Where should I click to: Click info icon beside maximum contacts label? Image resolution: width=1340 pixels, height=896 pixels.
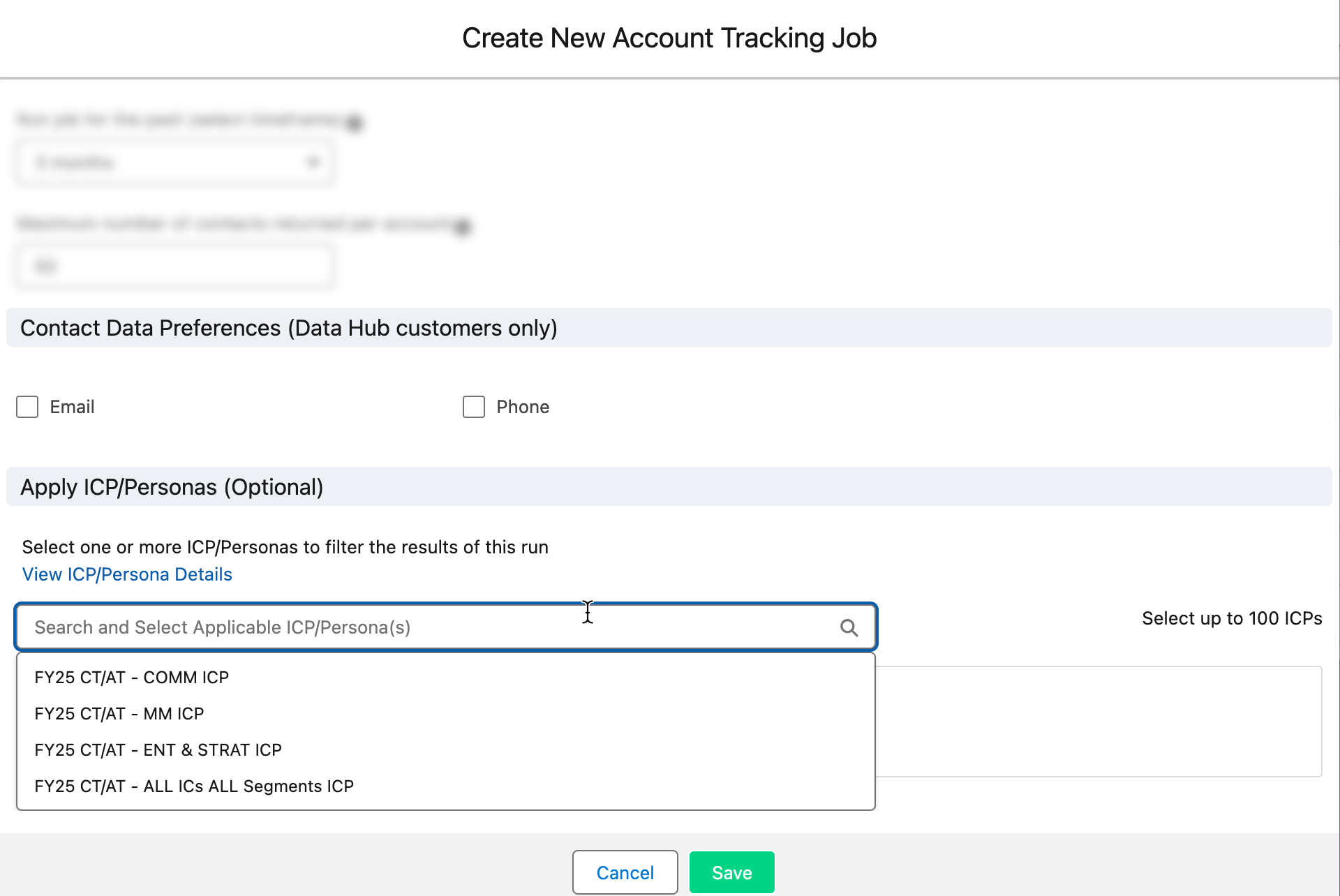tap(462, 227)
